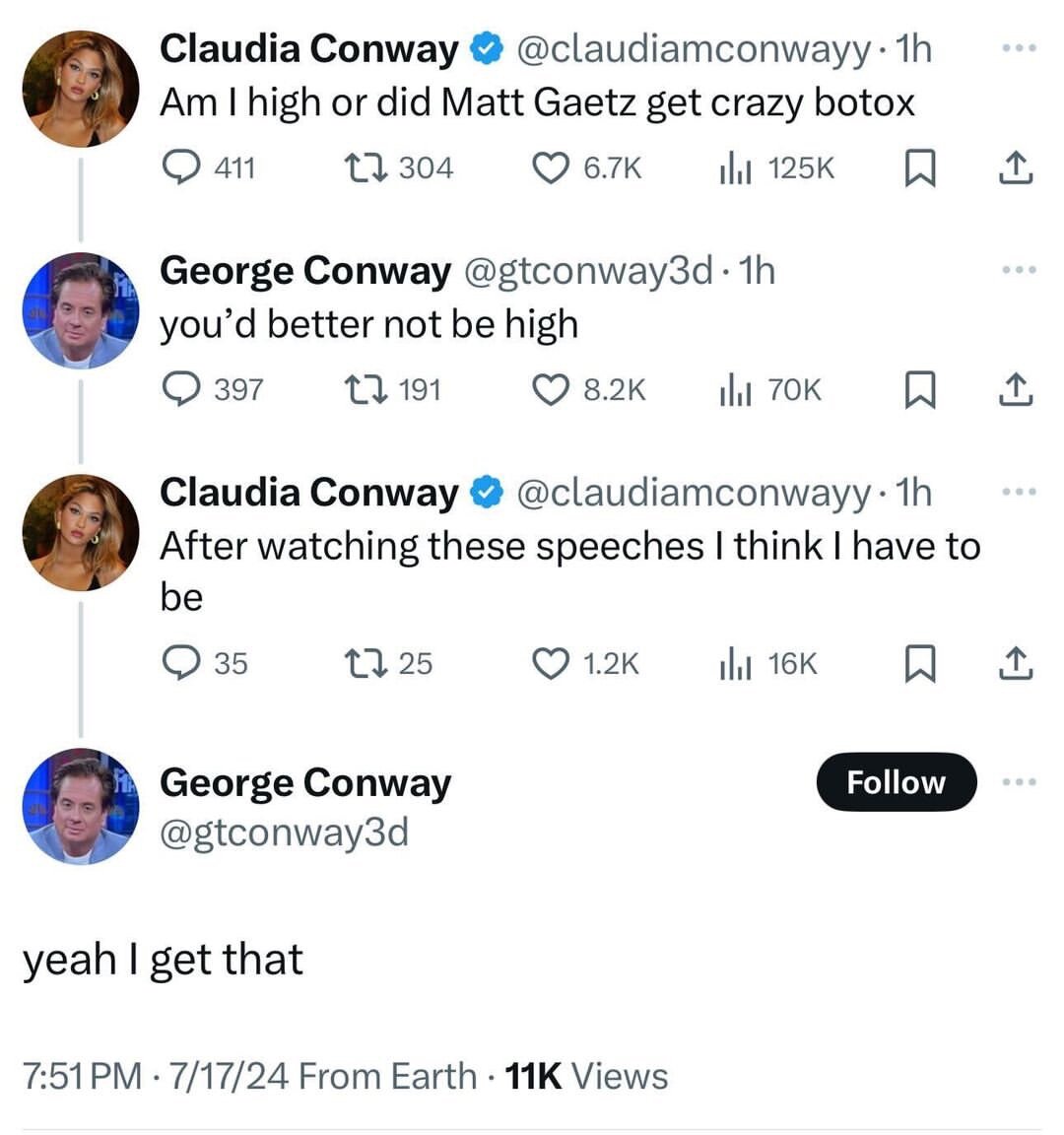The image size is (1064, 1135).
Task: Open the @gtconway3d handle under main tweet
Action: pos(284,833)
